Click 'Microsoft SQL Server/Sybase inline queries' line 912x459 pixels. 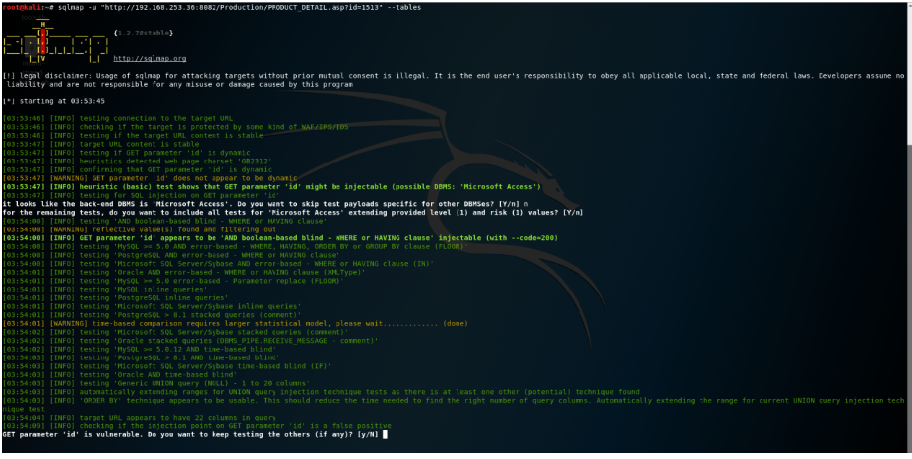pos(152,307)
